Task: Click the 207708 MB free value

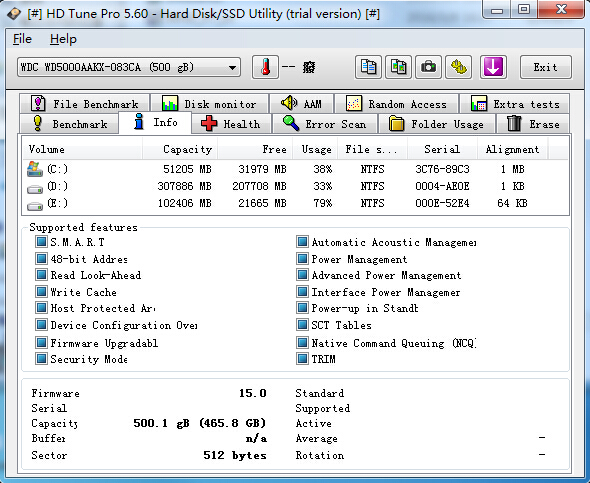Action: (259, 186)
